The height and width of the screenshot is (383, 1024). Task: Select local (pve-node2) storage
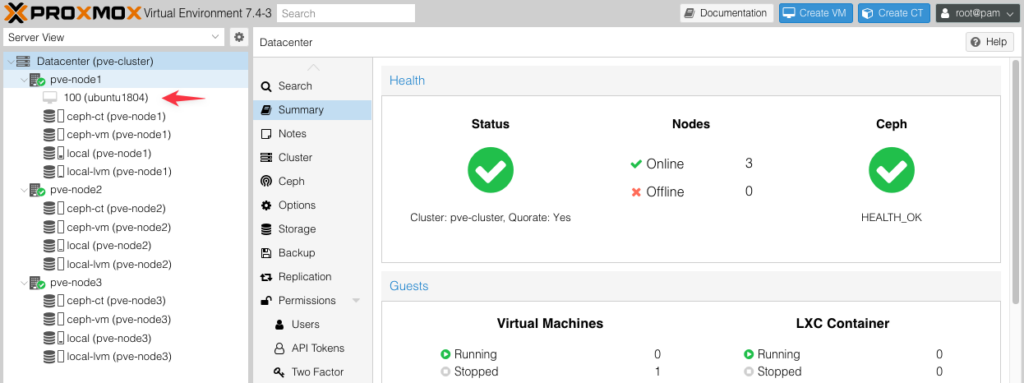coord(109,246)
